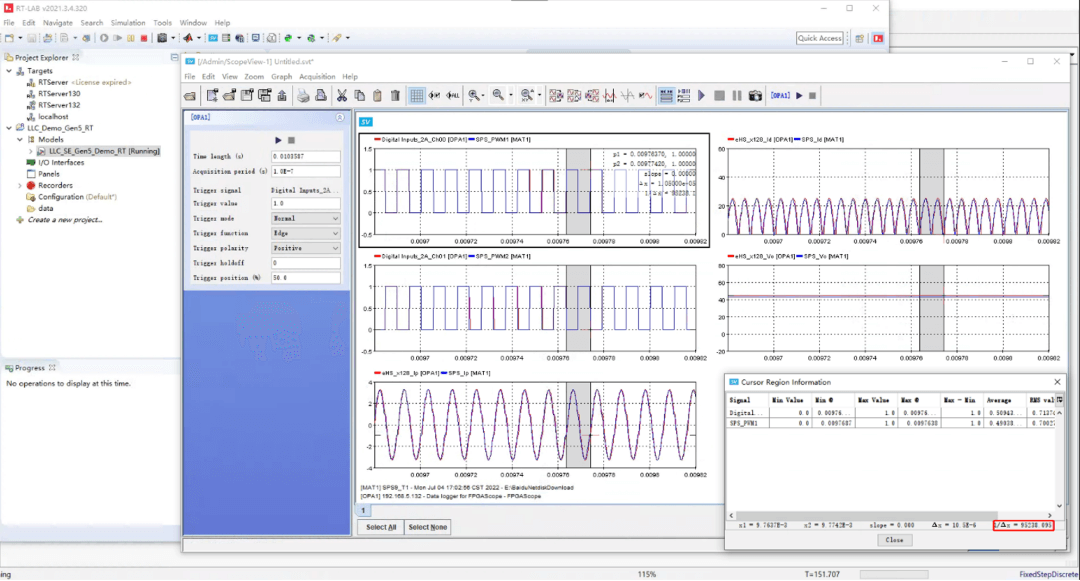
Task: Click the play button in the OPA1 panel
Action: [x=278, y=140]
